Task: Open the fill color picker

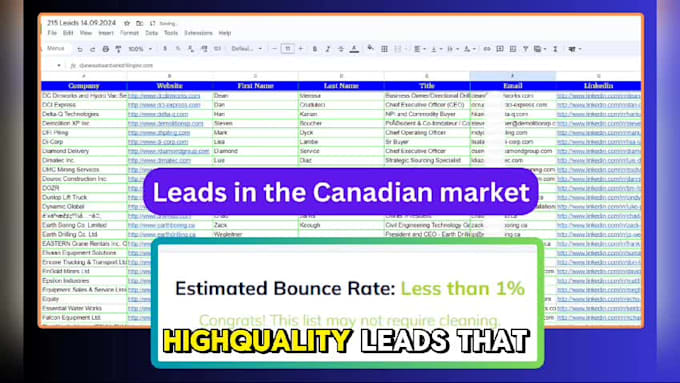Action: (370, 49)
